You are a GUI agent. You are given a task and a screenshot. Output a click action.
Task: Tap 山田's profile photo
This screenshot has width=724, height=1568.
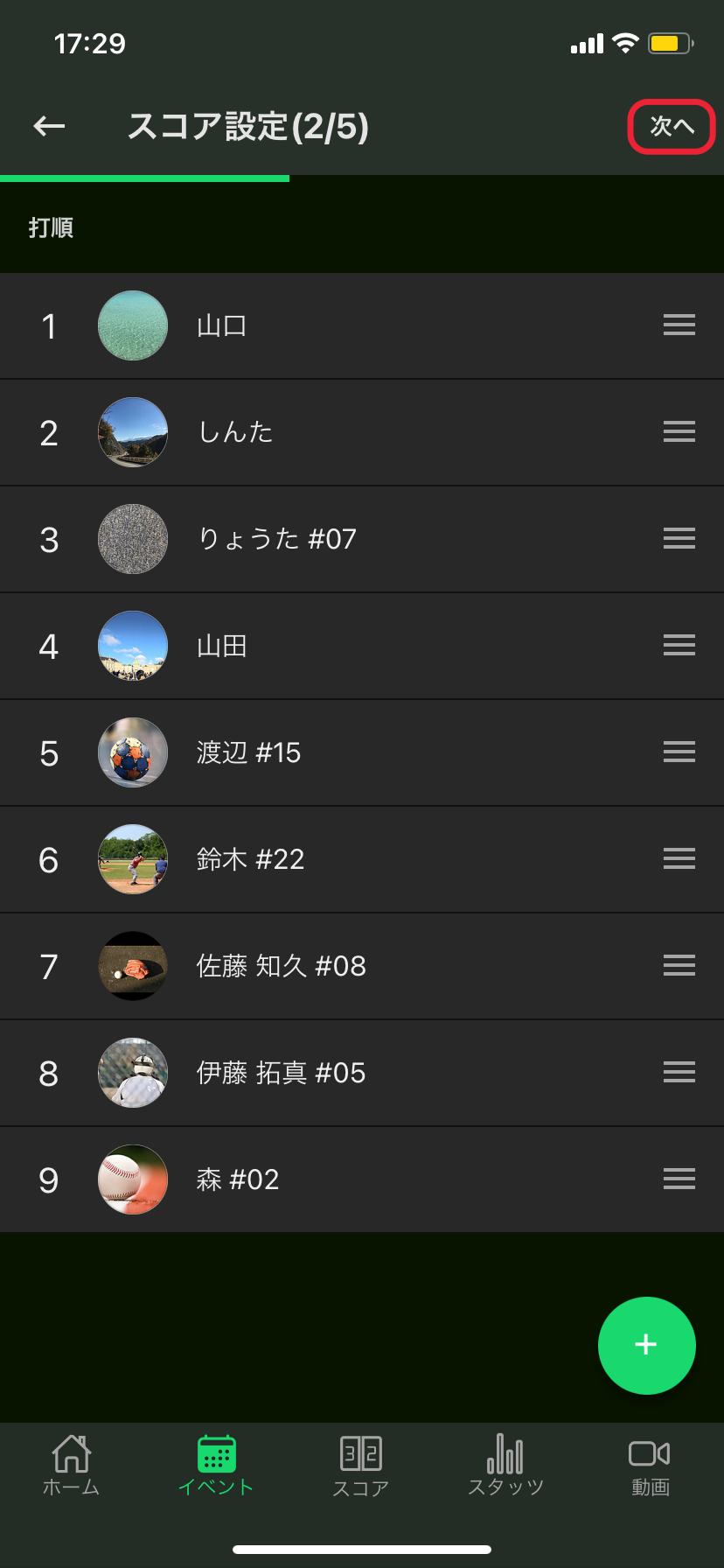[133, 646]
